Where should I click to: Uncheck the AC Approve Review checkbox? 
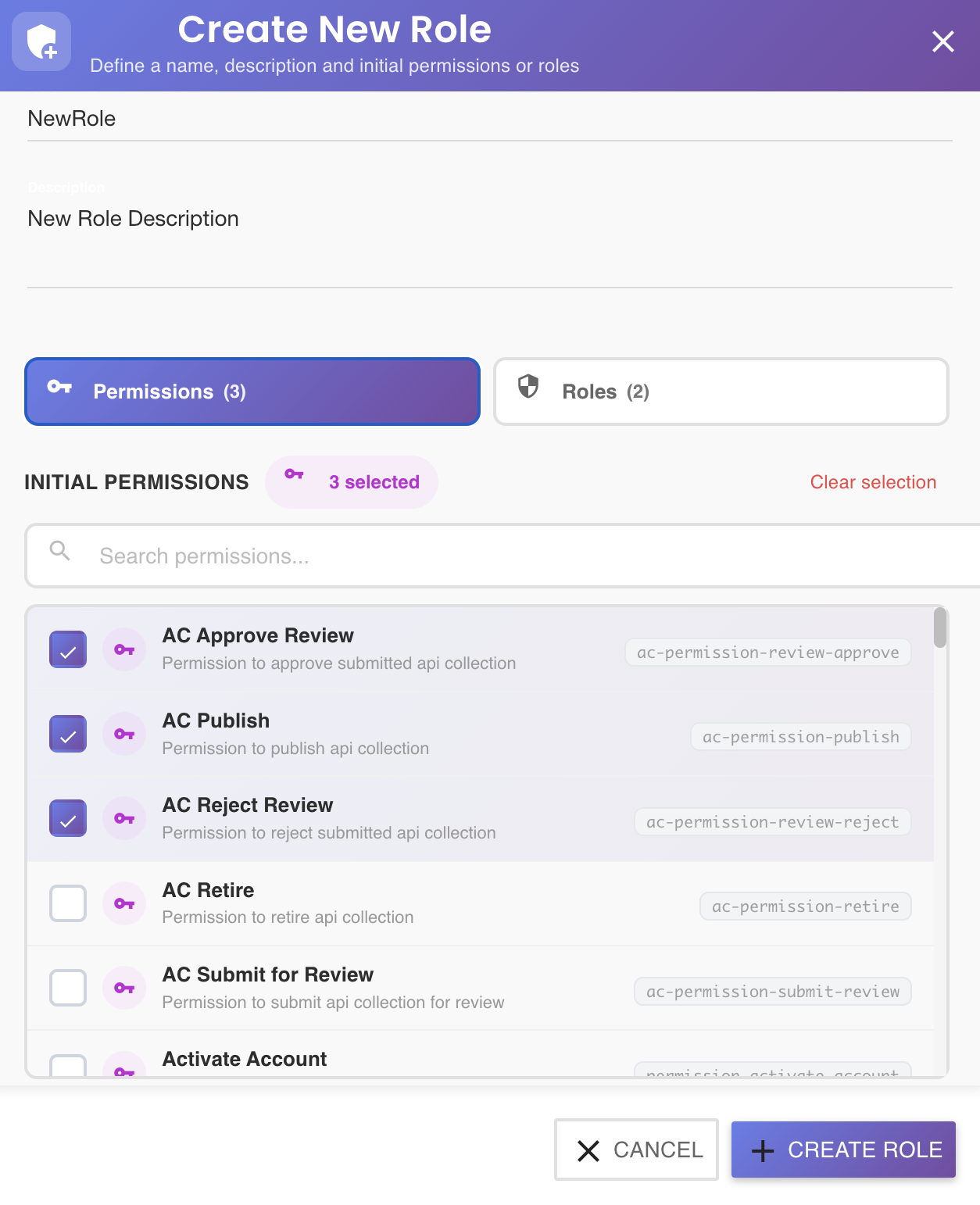(68, 649)
